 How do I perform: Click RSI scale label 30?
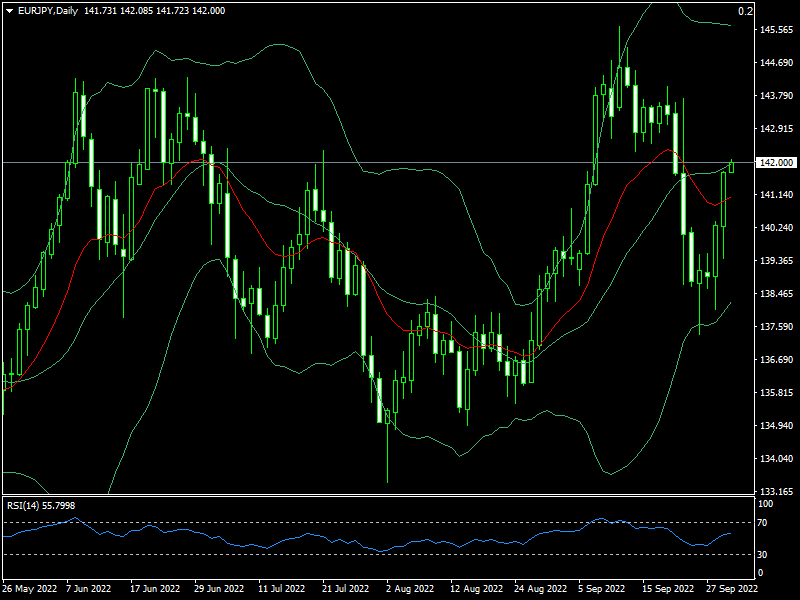point(762,555)
